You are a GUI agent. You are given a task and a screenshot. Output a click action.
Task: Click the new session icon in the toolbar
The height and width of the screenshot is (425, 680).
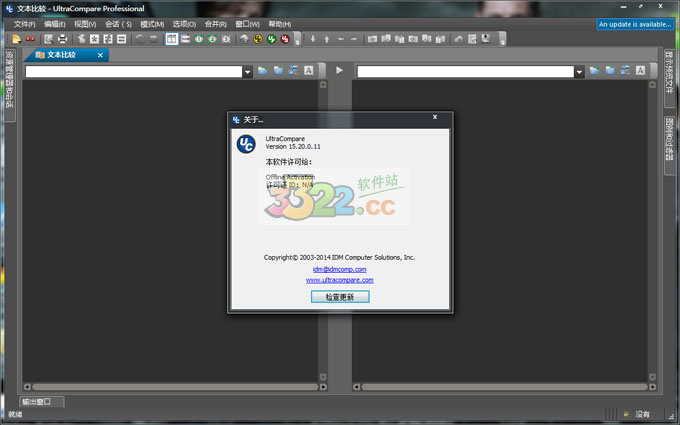[x=16, y=39]
